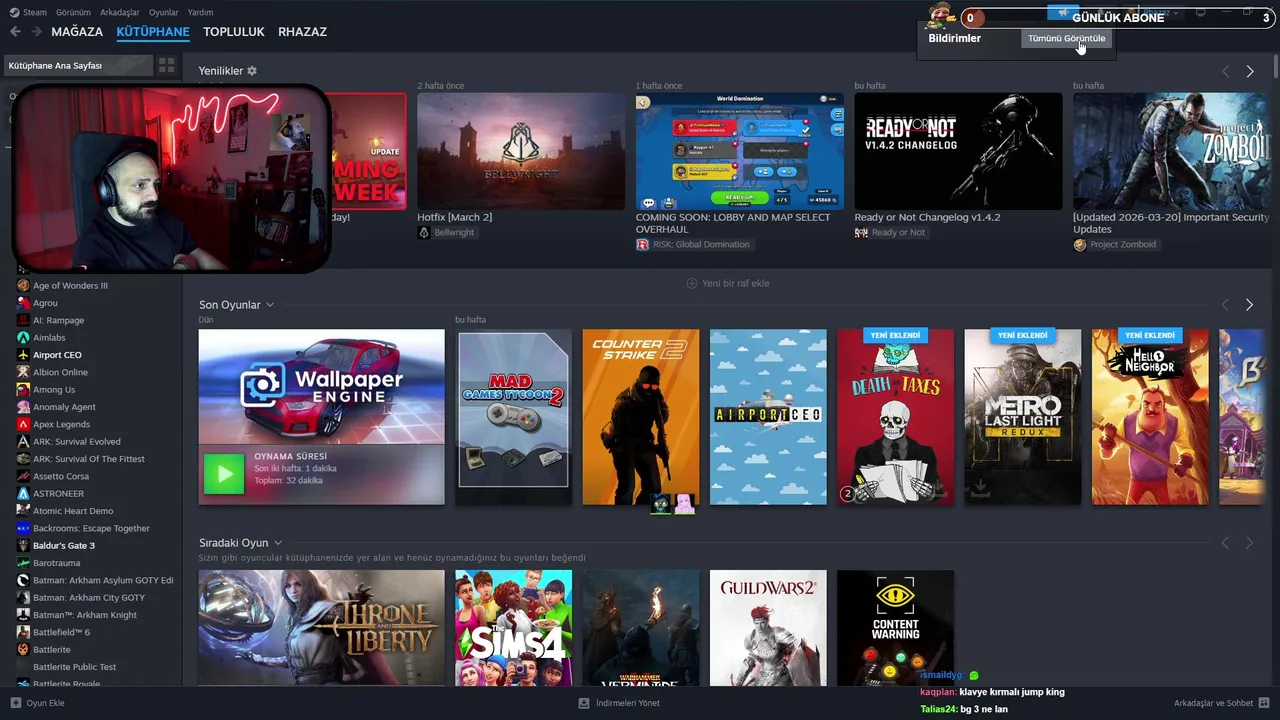
Task: Click the Barotrauma icon in game list
Action: tap(23, 563)
